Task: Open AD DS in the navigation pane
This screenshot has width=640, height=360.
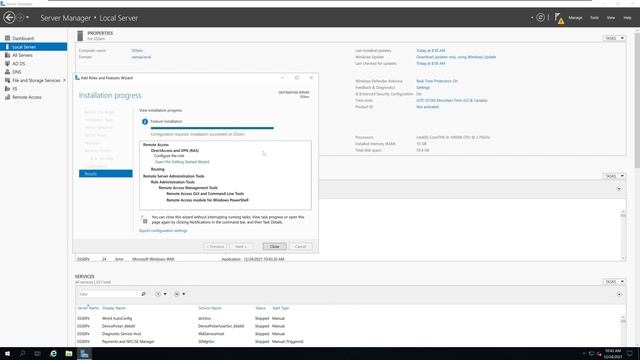Action: tap(19, 64)
